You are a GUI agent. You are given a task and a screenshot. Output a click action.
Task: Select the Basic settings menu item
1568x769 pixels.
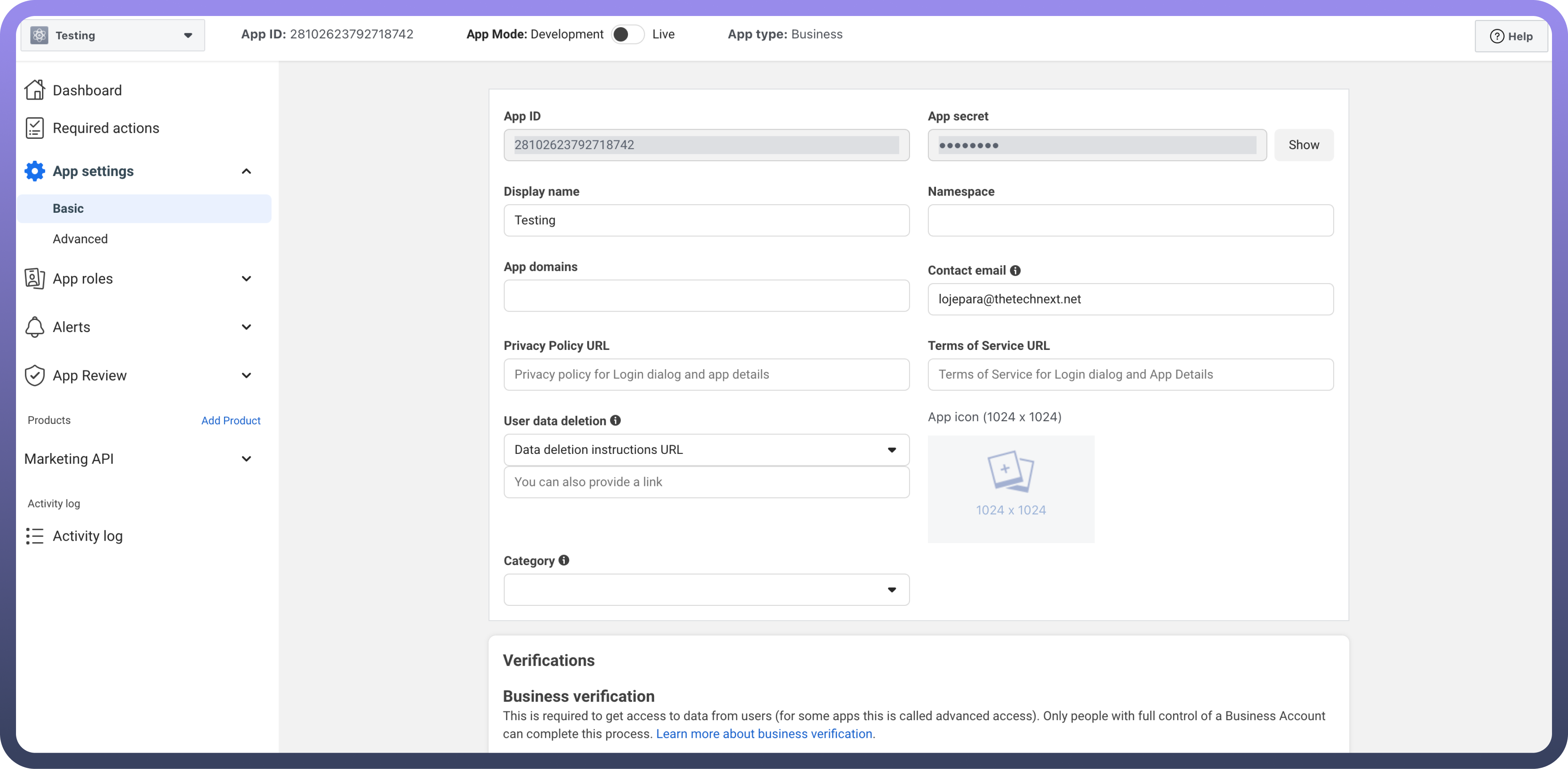click(68, 209)
